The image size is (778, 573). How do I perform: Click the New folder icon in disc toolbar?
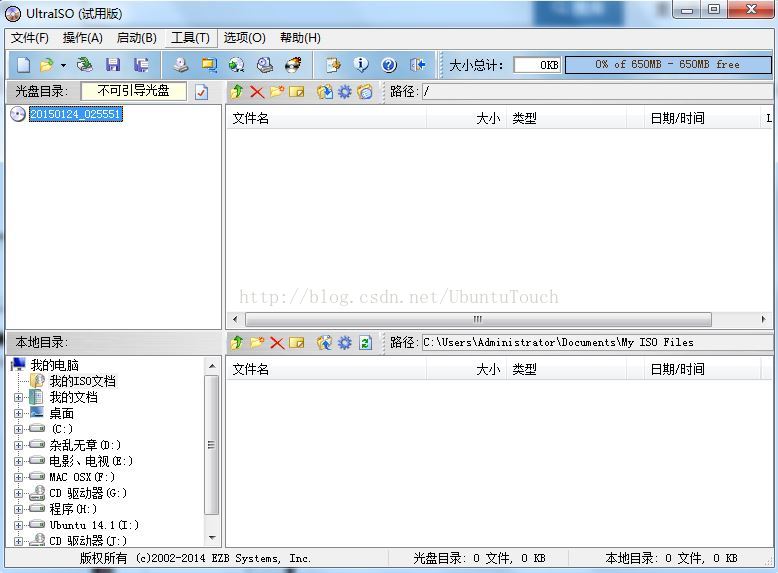coord(277,91)
